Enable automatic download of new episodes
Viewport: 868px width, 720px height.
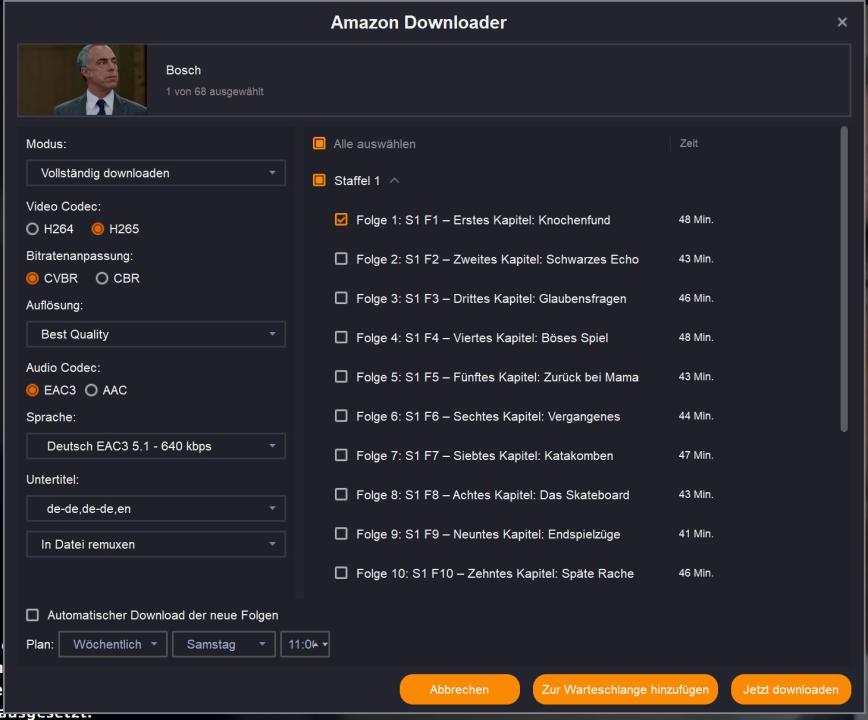click(33, 615)
